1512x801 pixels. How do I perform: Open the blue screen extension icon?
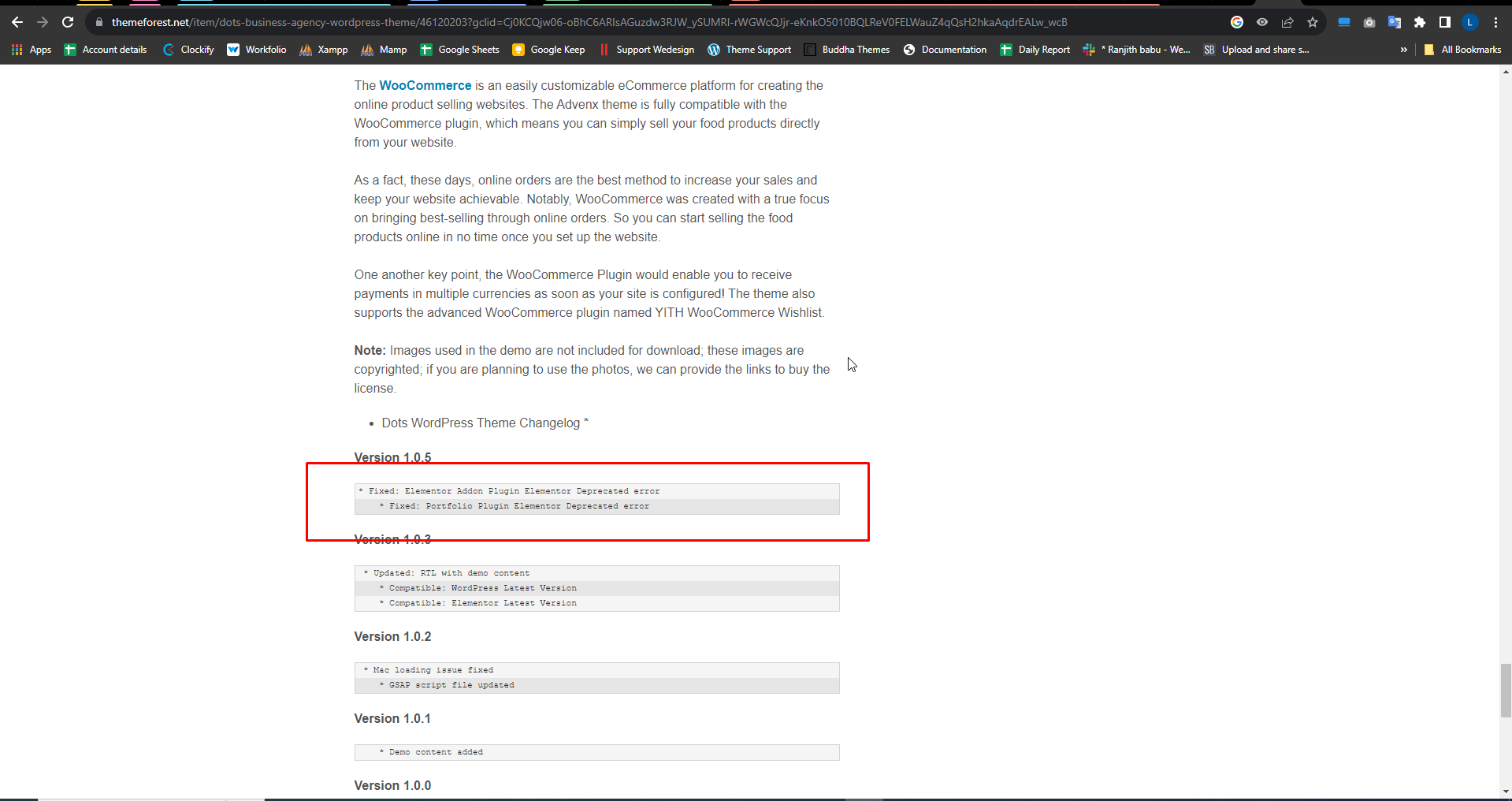click(1344, 22)
